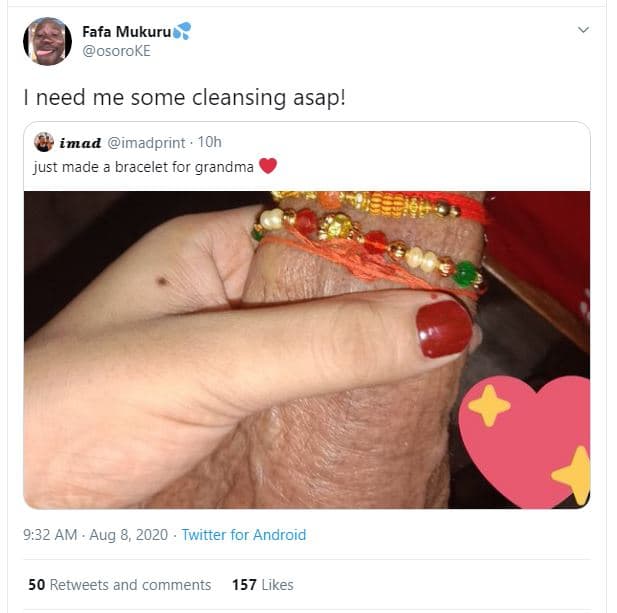Click the quoted text "just made a bracelet for grandma"
Viewport: 617px width, 613px height.
tap(144, 166)
